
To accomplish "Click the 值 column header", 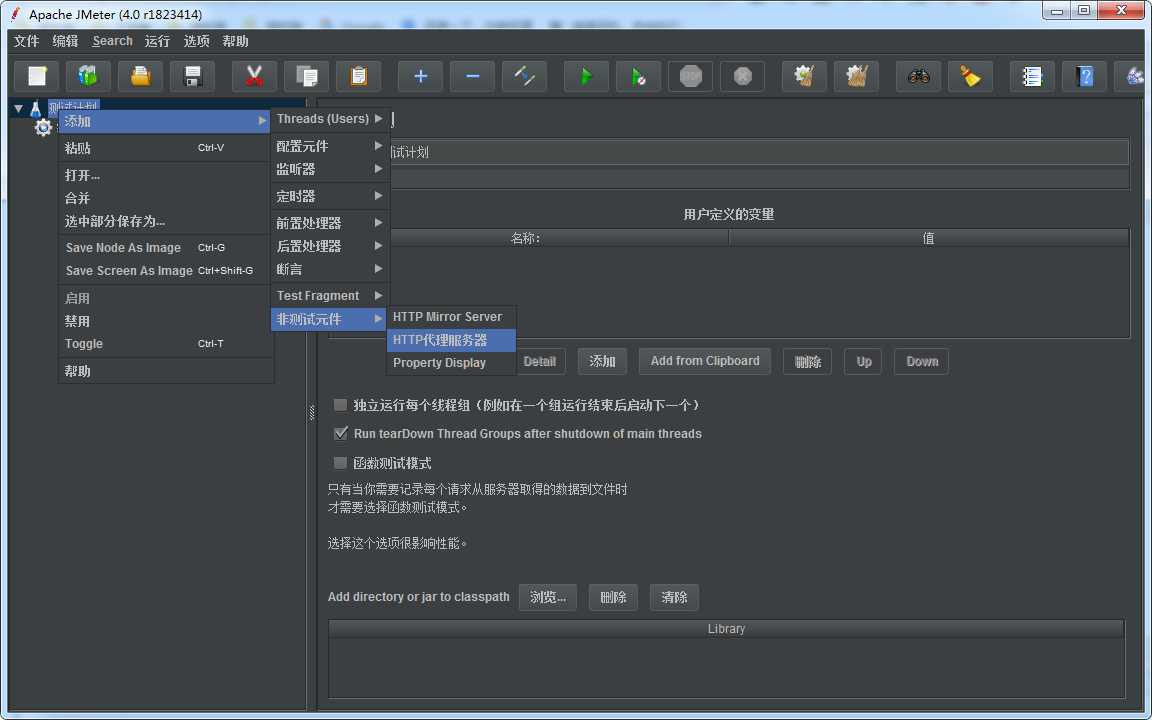I will pyautogui.click(x=929, y=238).
